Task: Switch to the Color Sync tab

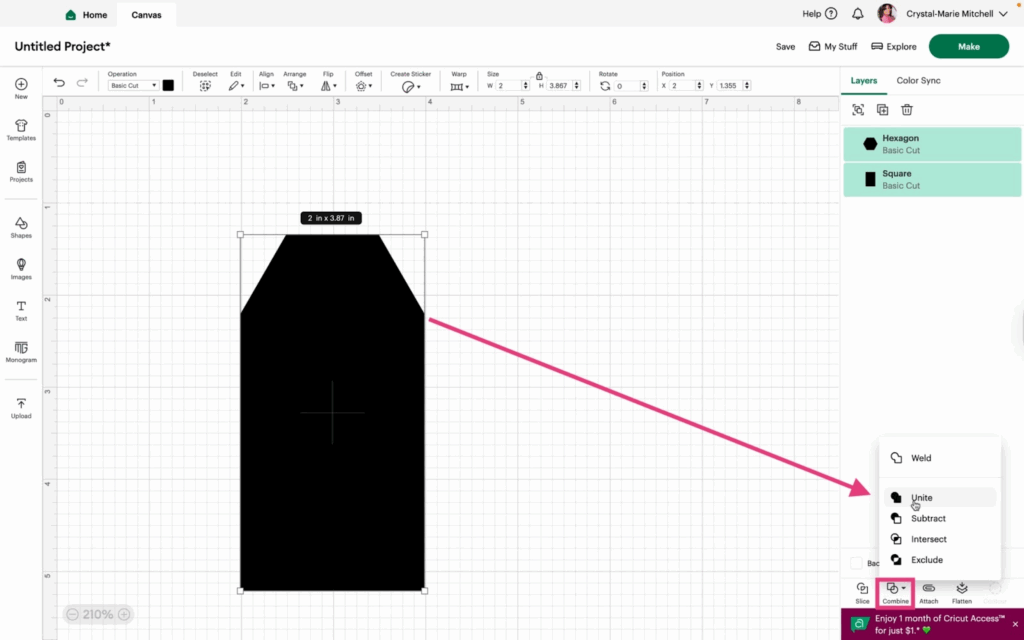Action: coord(918,81)
